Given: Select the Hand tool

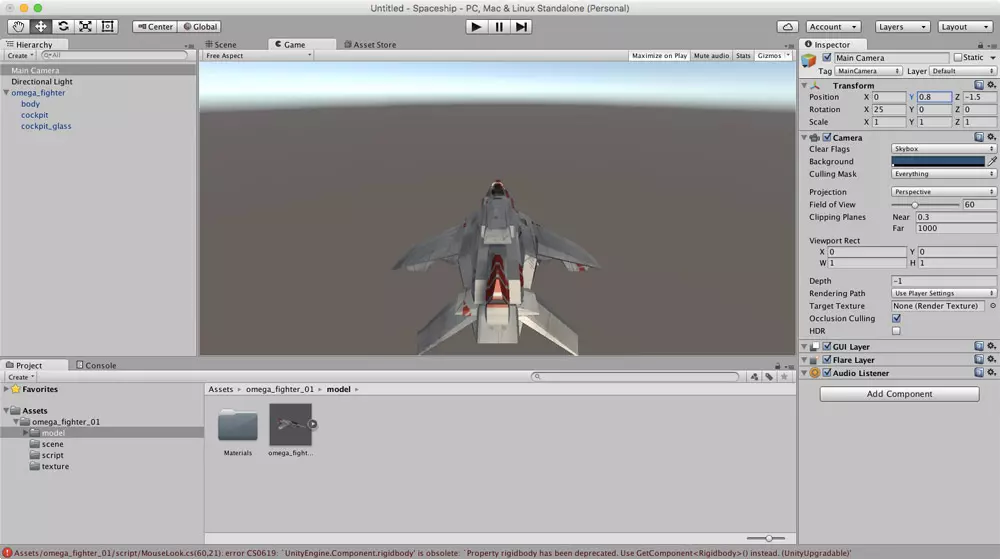Looking at the screenshot, I should (18, 26).
